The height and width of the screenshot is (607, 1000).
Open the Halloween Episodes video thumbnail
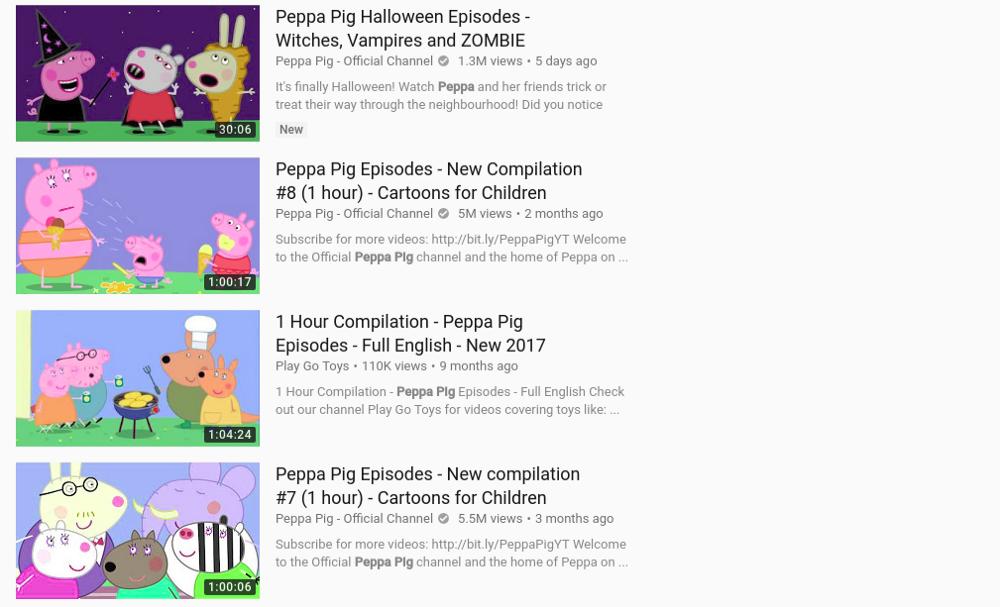pos(138,73)
